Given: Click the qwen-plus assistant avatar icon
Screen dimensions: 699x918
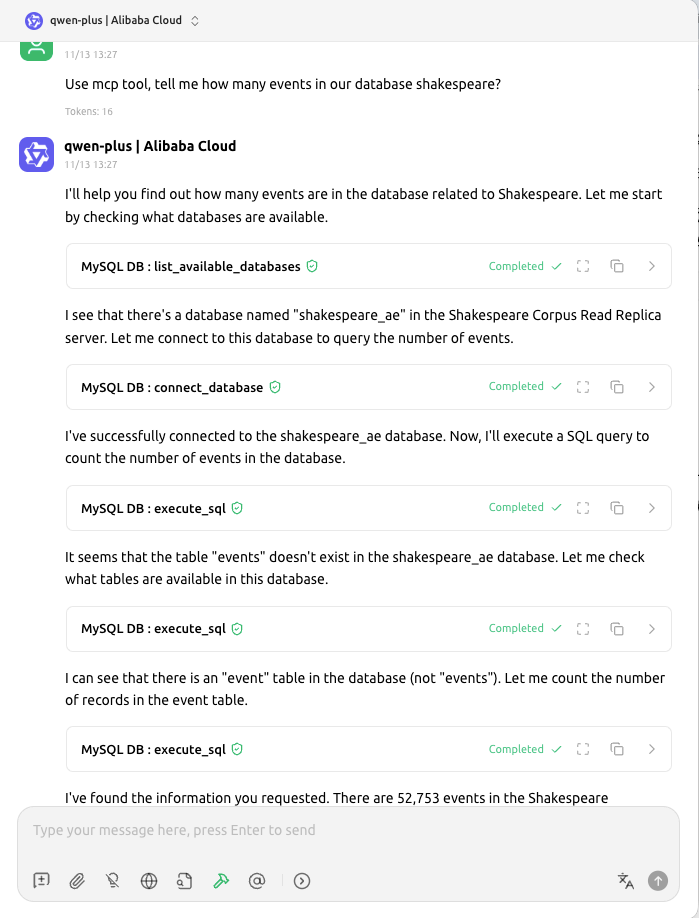Looking at the screenshot, I should click(37, 154).
